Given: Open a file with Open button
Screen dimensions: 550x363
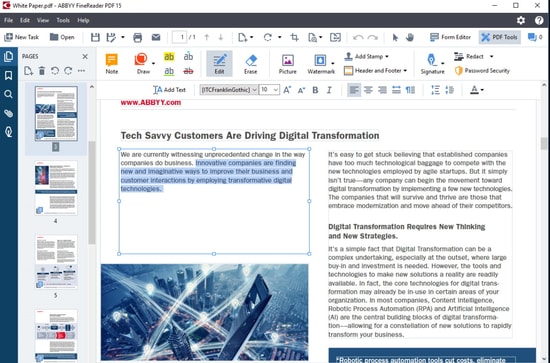Looking at the screenshot, I should (x=62, y=37).
